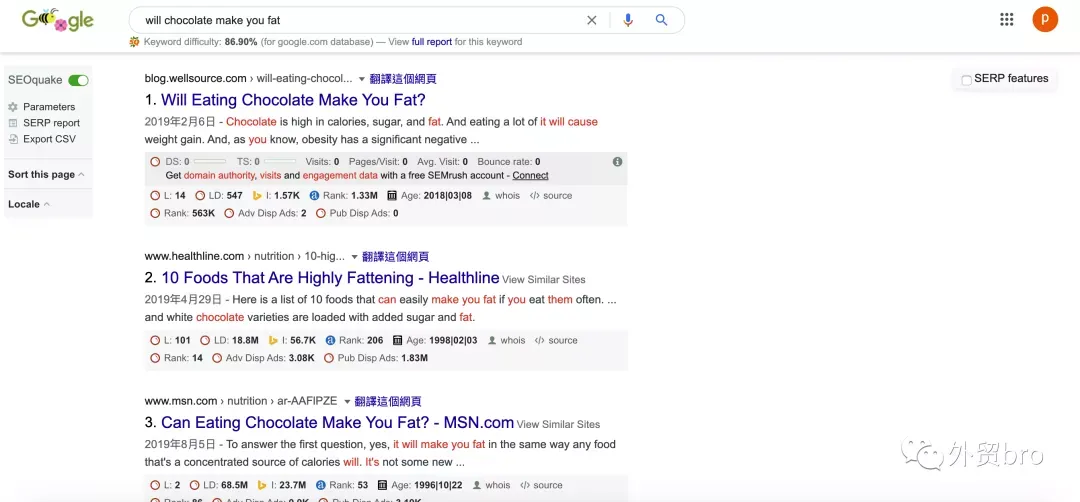Open result Will Eating Chocolate Make You Fat?
The width and height of the screenshot is (1080, 502).
(x=293, y=100)
